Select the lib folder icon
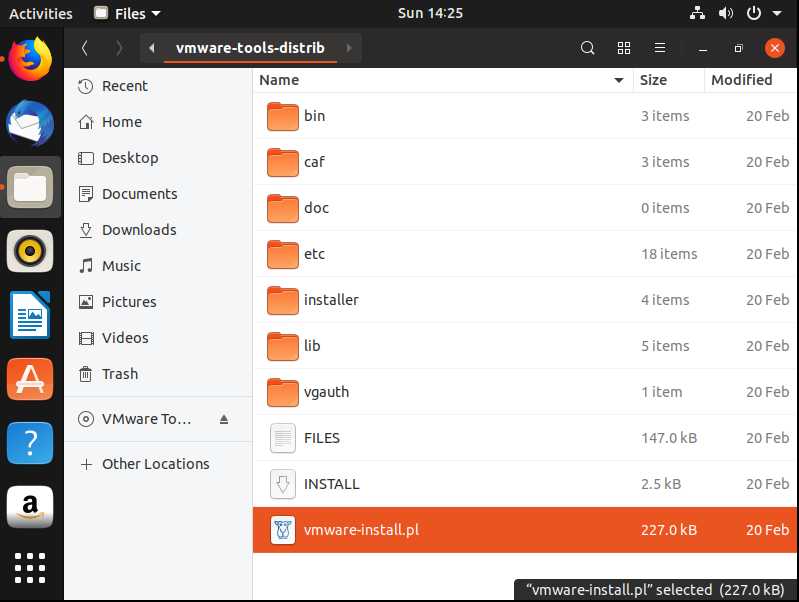 [x=282, y=346]
